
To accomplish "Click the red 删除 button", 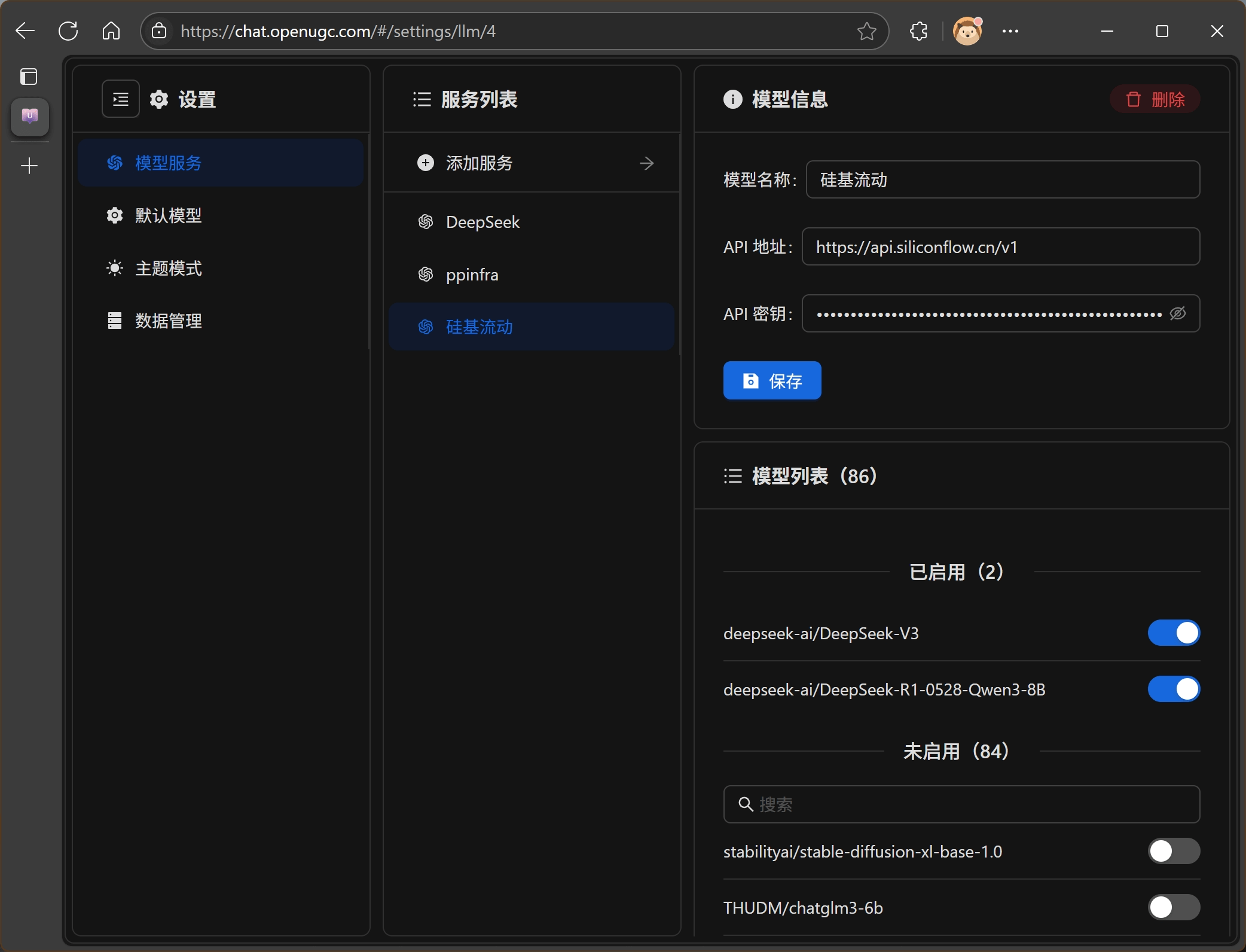I will pos(1155,99).
